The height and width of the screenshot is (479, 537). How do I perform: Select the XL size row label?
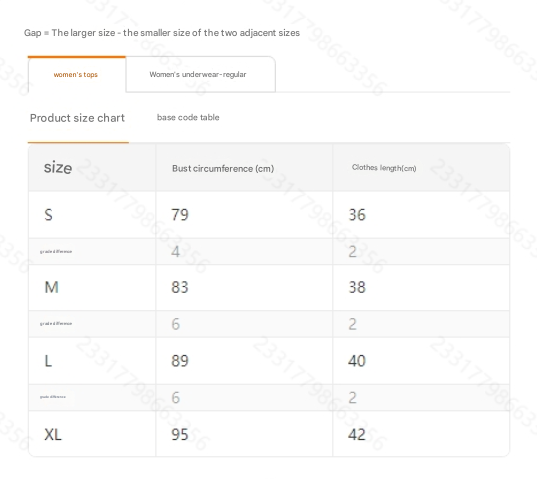click(53, 435)
